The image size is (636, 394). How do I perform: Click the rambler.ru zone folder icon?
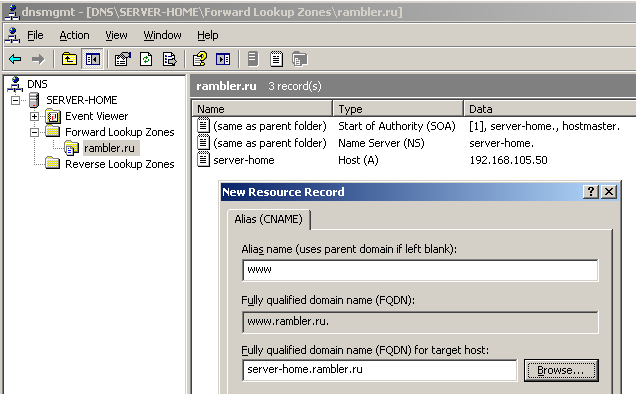coord(71,148)
